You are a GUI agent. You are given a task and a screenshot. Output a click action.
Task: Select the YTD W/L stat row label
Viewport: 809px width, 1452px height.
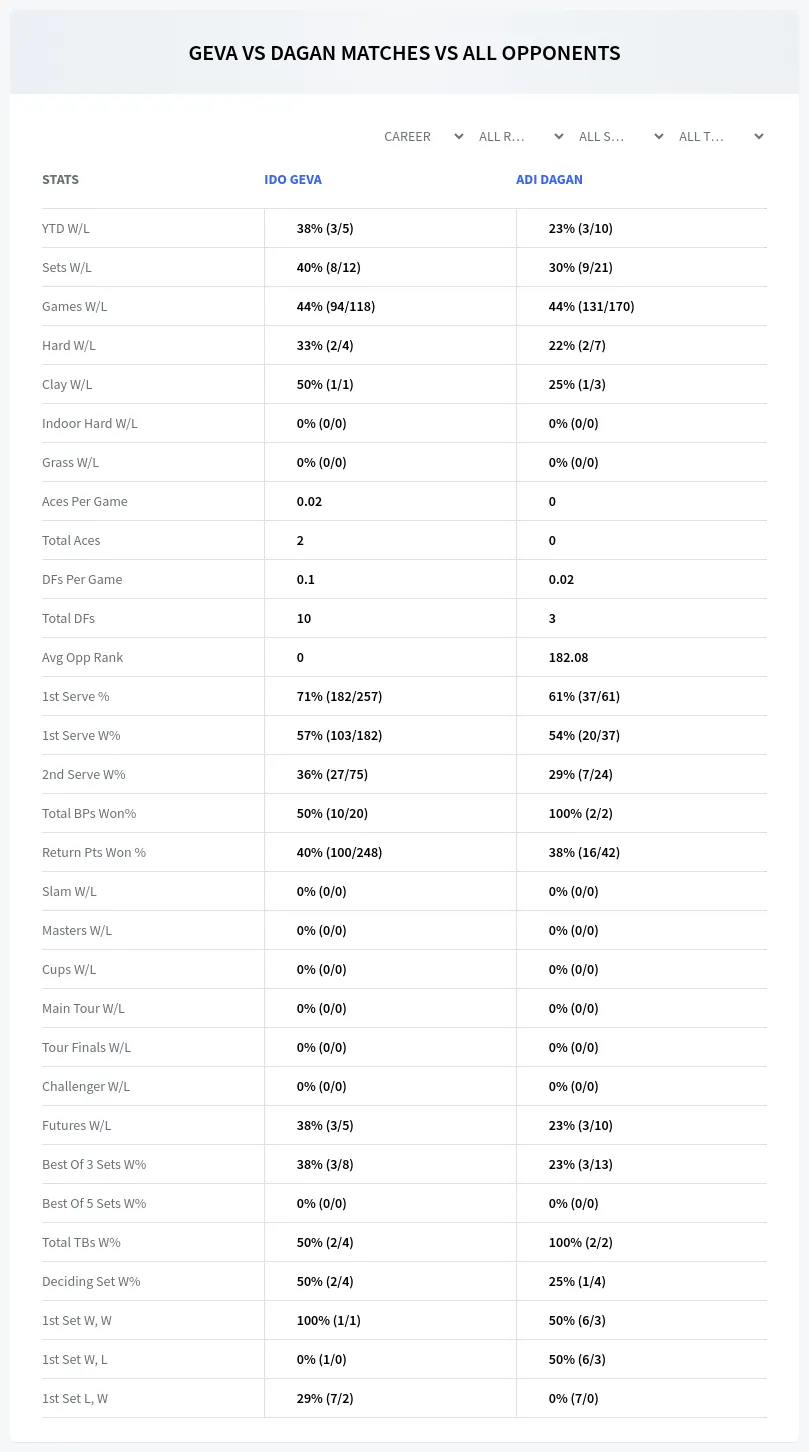click(66, 228)
